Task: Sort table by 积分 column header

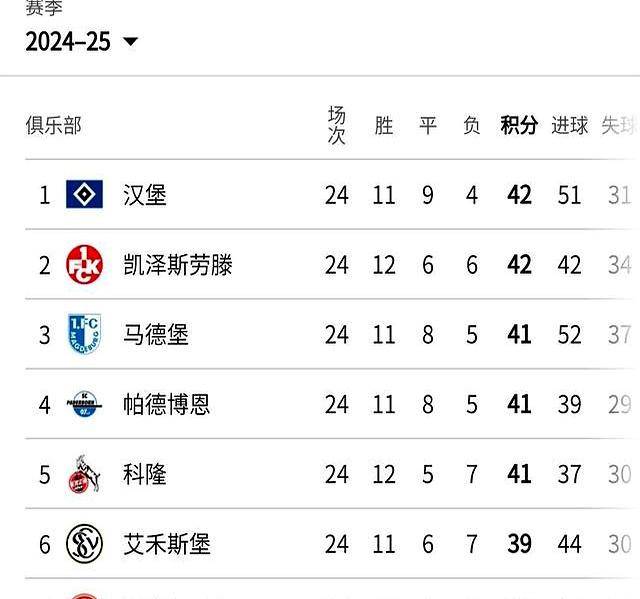Action: 519,125
